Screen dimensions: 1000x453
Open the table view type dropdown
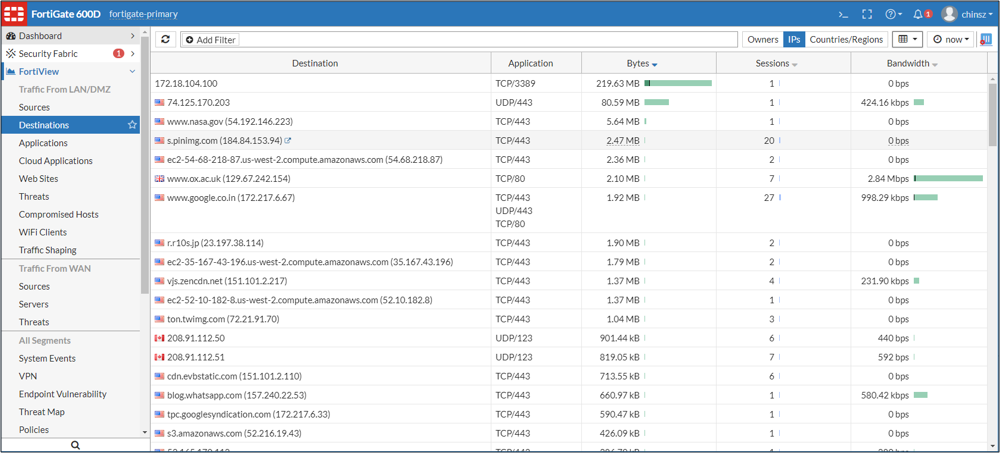pos(908,40)
